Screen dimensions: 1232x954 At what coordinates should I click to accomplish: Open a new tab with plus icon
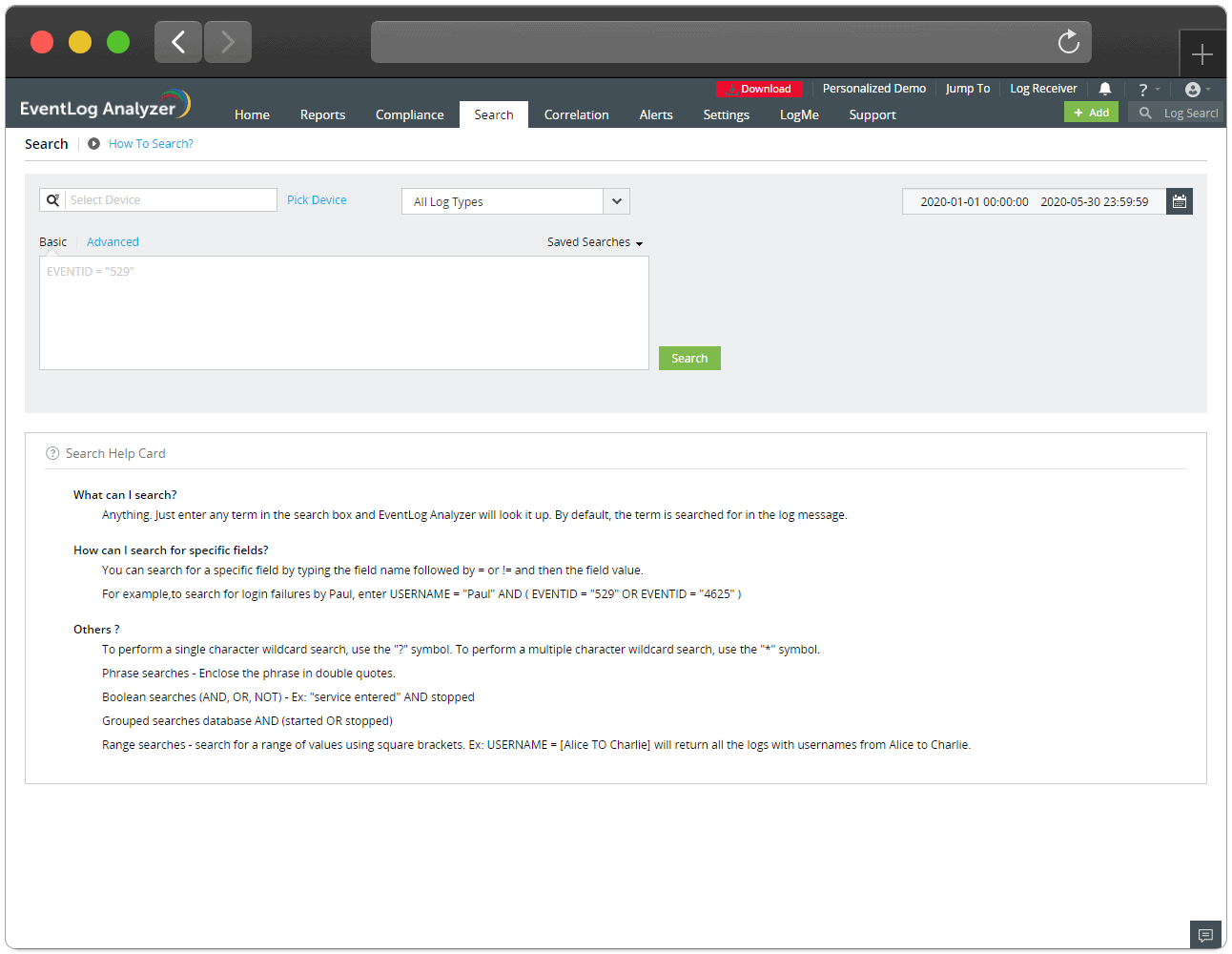1202,54
